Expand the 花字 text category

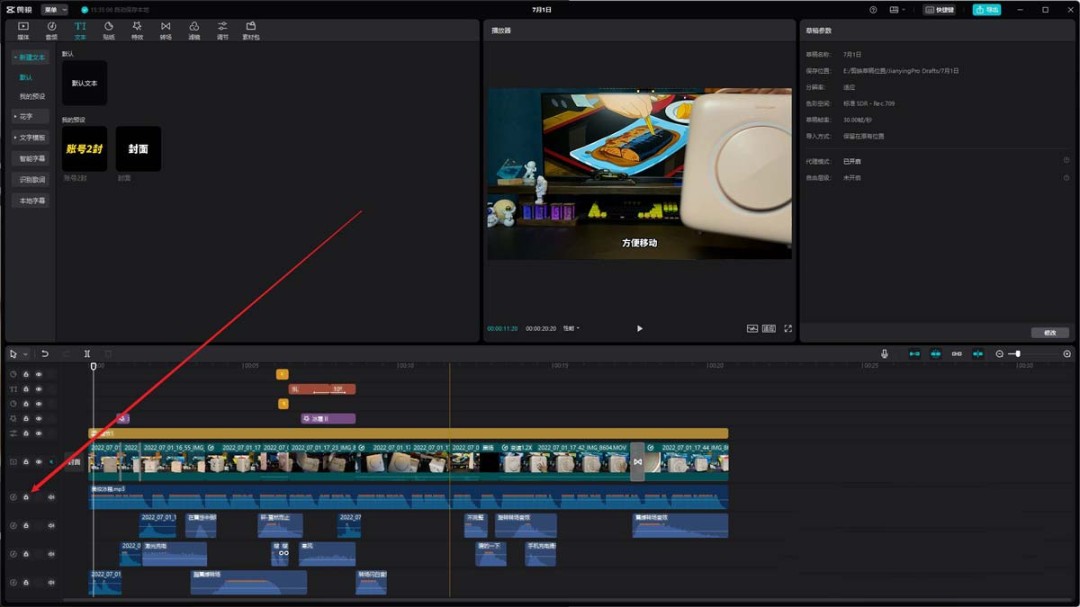(x=26, y=117)
